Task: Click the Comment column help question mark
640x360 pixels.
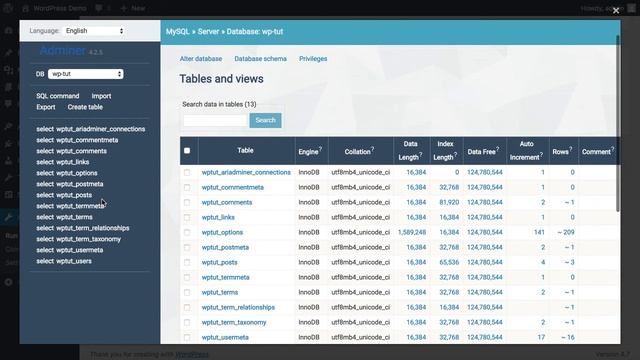Action: click(612, 149)
